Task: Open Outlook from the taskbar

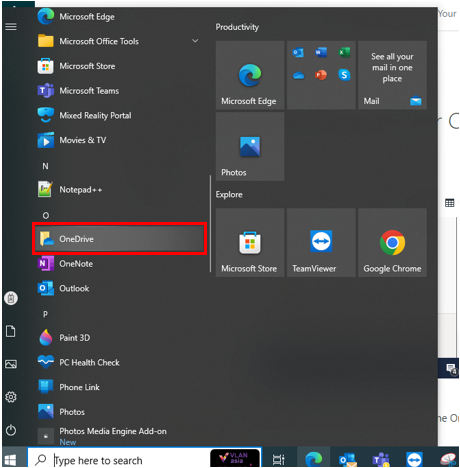Action: 347,460
